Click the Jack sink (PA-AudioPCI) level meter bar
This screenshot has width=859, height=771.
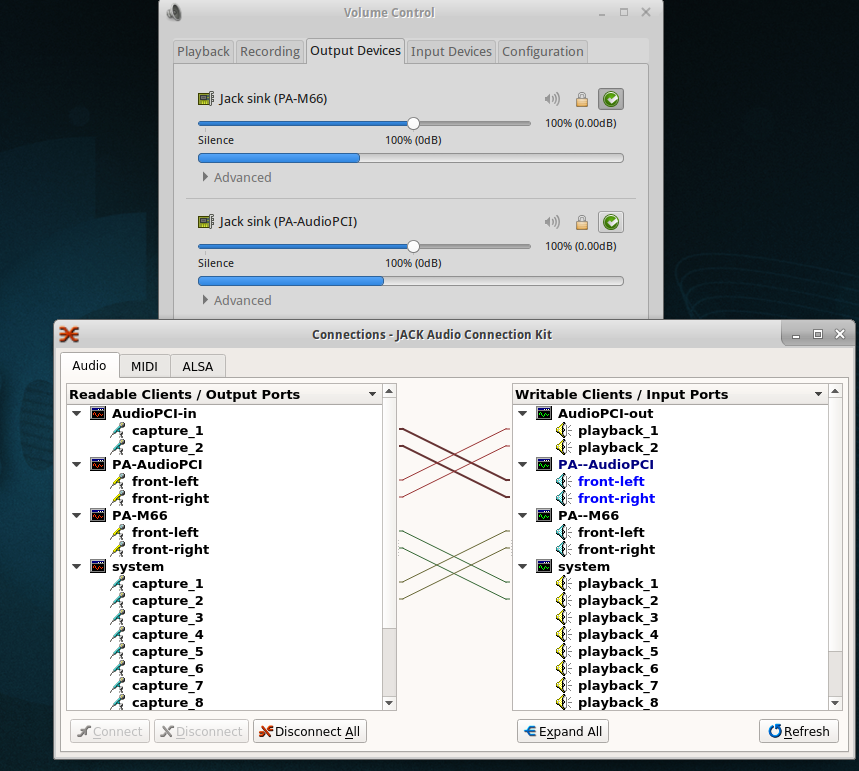[x=411, y=281]
